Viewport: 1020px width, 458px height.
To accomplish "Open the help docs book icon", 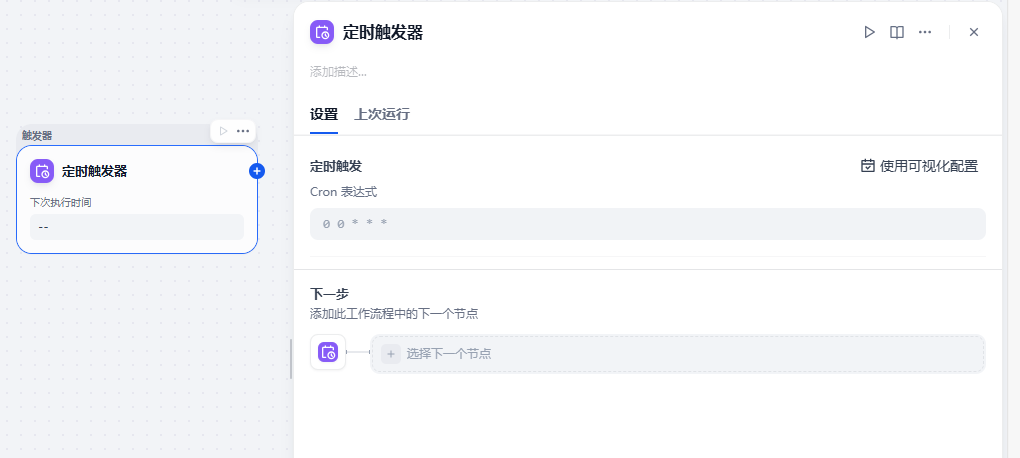I will pos(897,32).
